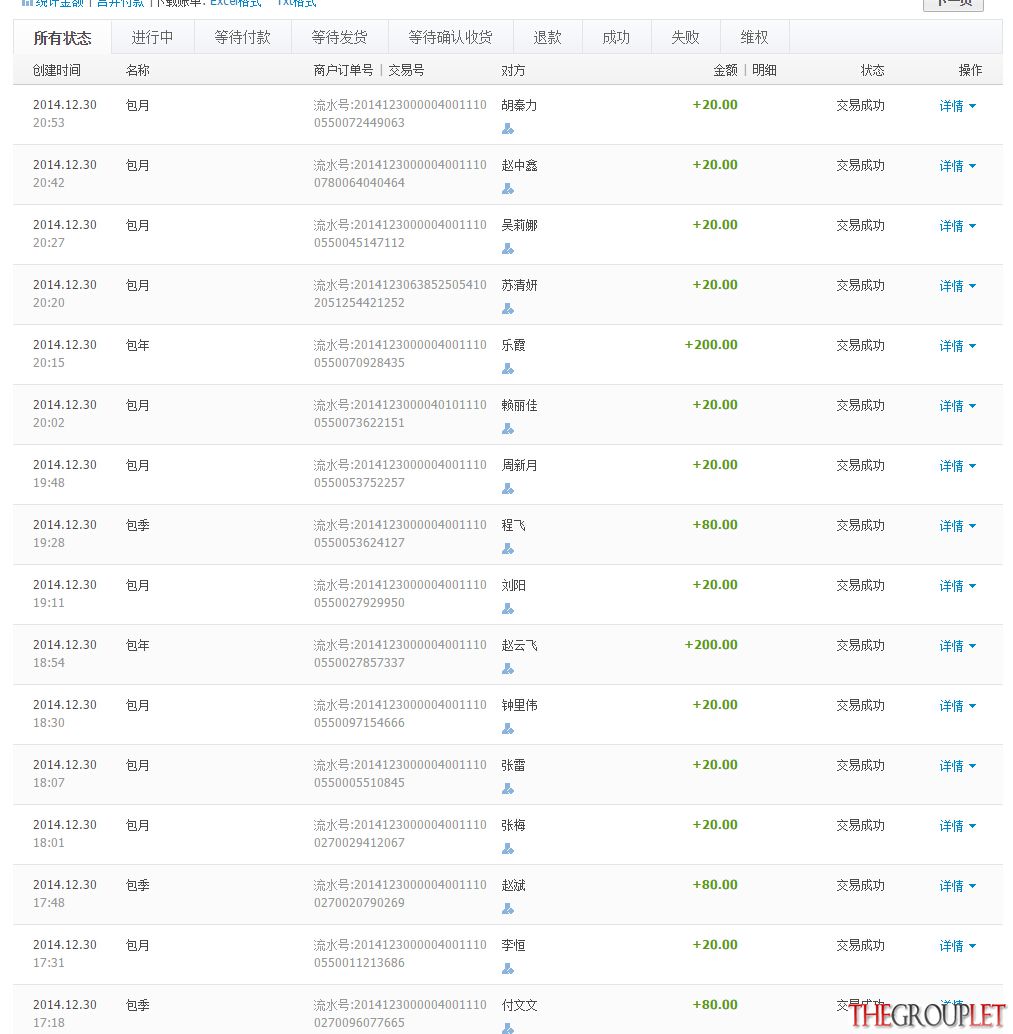Click the user icon under 刘阳

tap(507, 609)
